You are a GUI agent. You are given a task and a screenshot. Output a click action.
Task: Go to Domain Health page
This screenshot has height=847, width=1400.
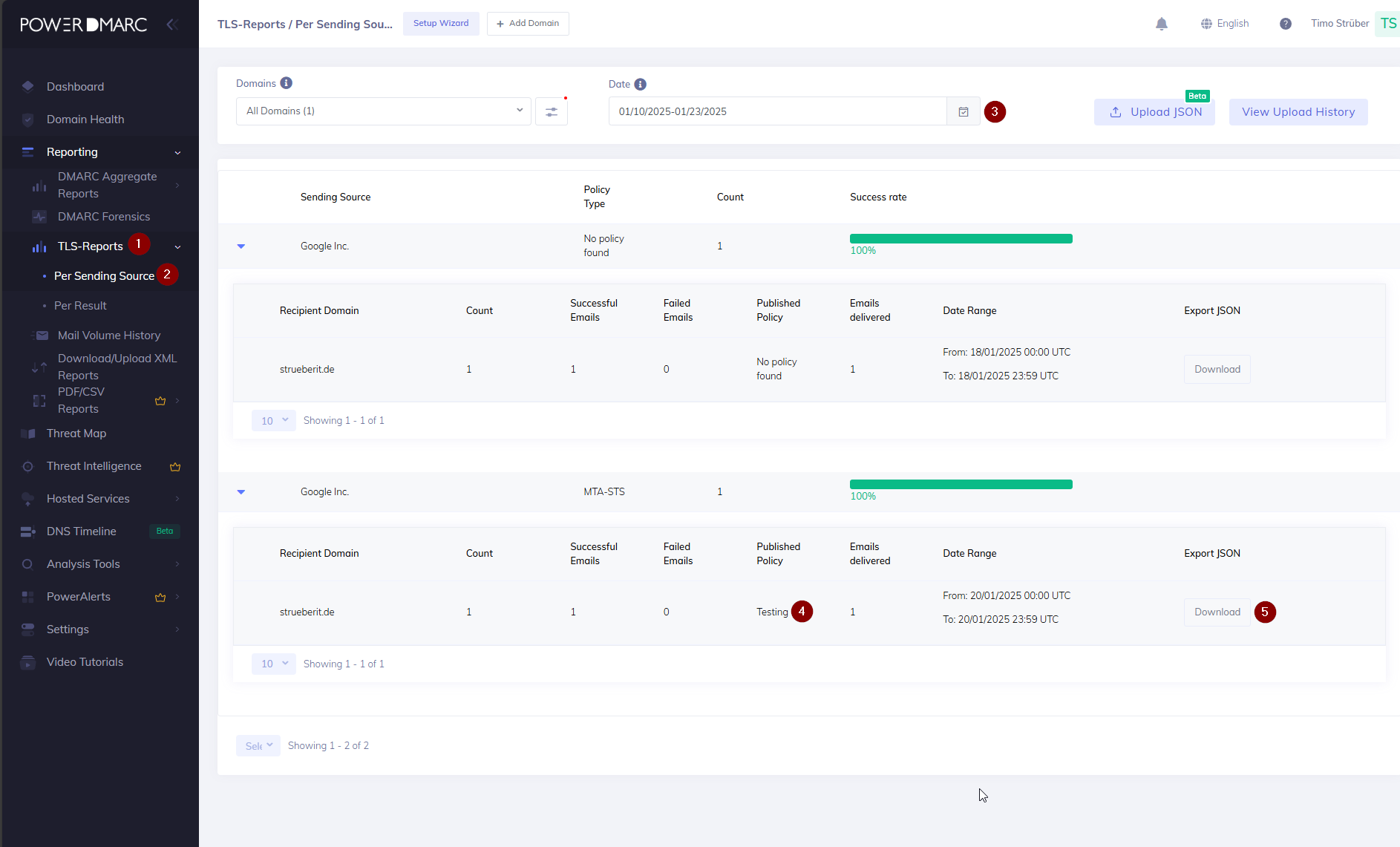[x=85, y=120]
